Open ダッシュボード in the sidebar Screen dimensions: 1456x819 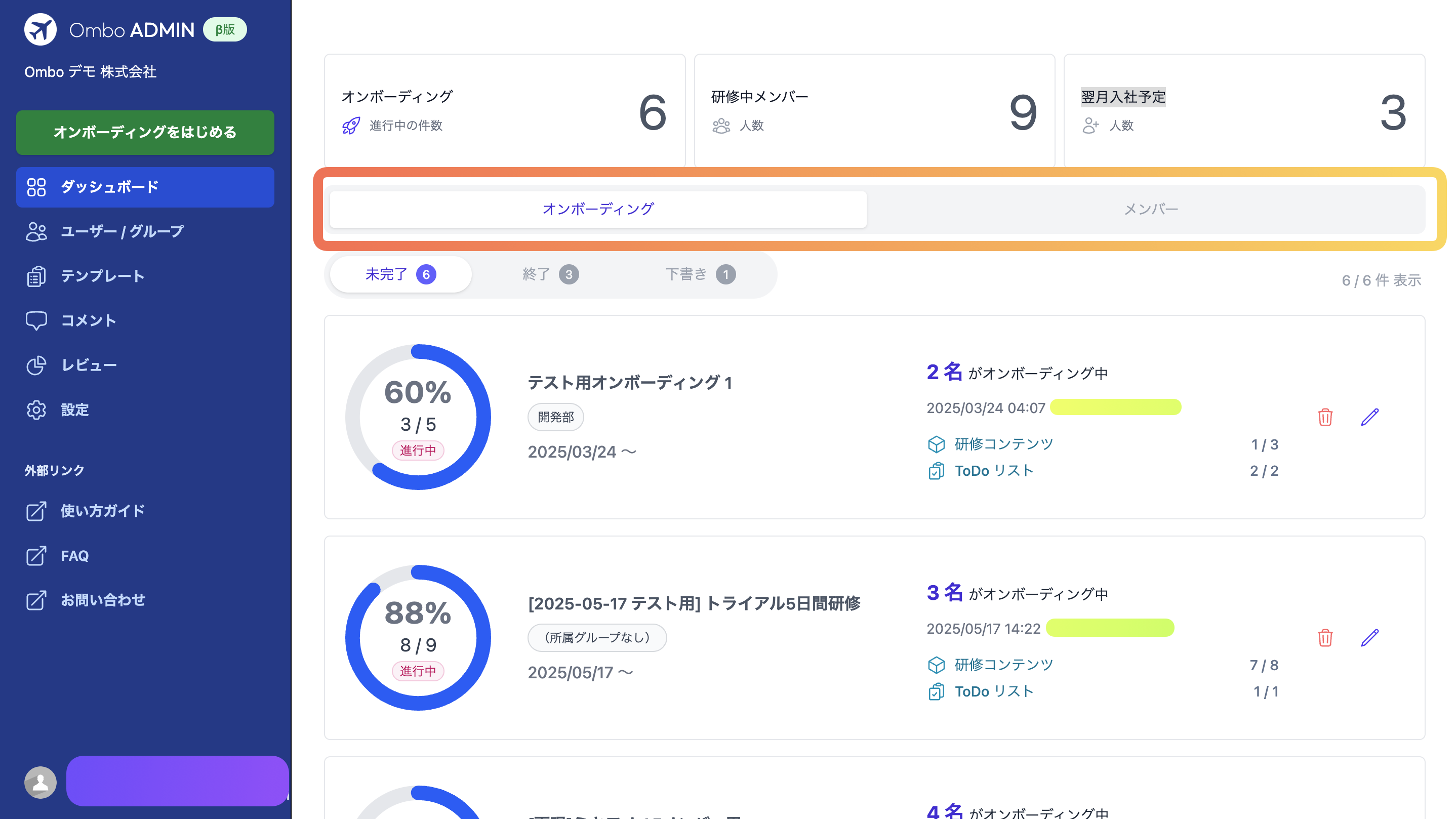145,187
